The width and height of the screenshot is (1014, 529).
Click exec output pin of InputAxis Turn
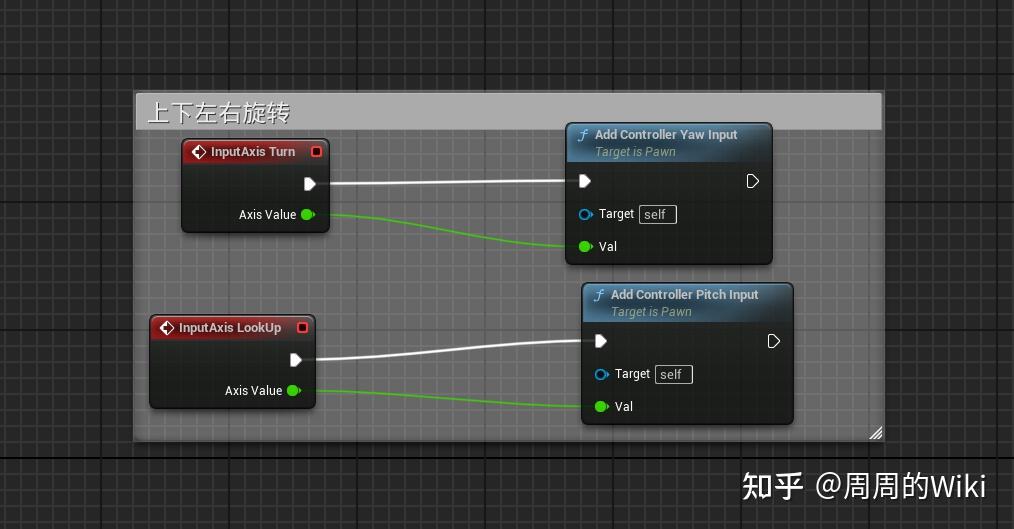pos(310,184)
